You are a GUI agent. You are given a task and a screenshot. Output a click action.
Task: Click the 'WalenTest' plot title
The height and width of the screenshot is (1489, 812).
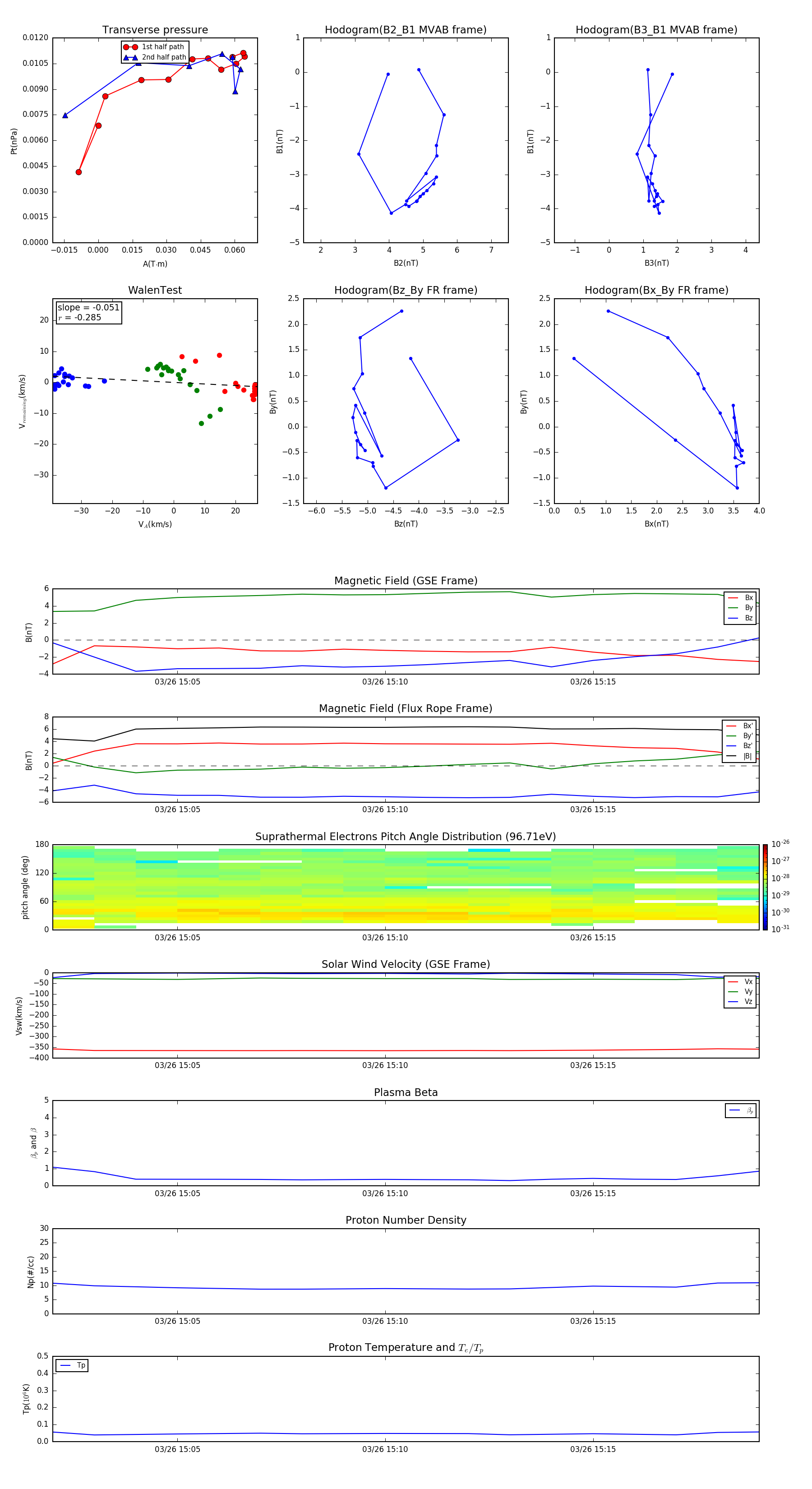155,290
